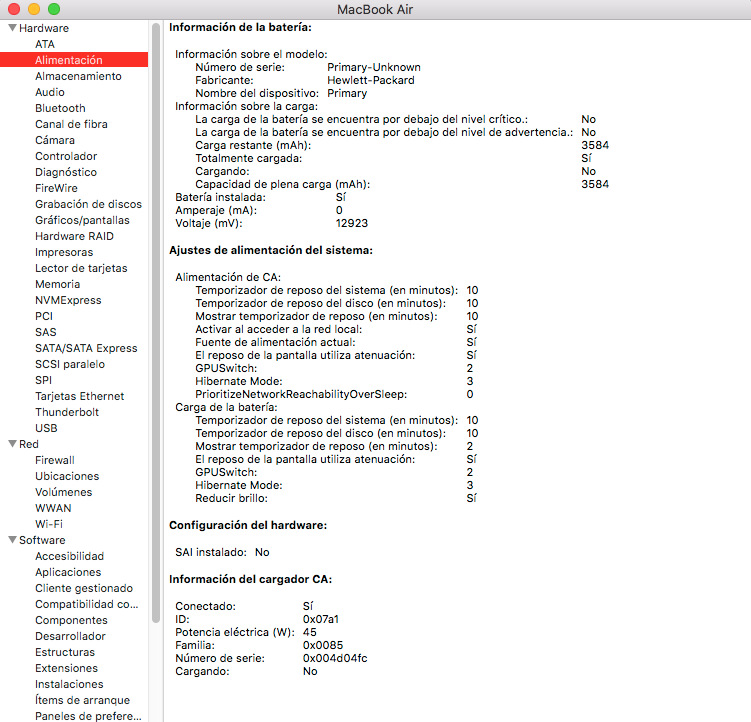751x722 pixels.
Task: Open Aplicaciones under Software
Action: click(68, 572)
